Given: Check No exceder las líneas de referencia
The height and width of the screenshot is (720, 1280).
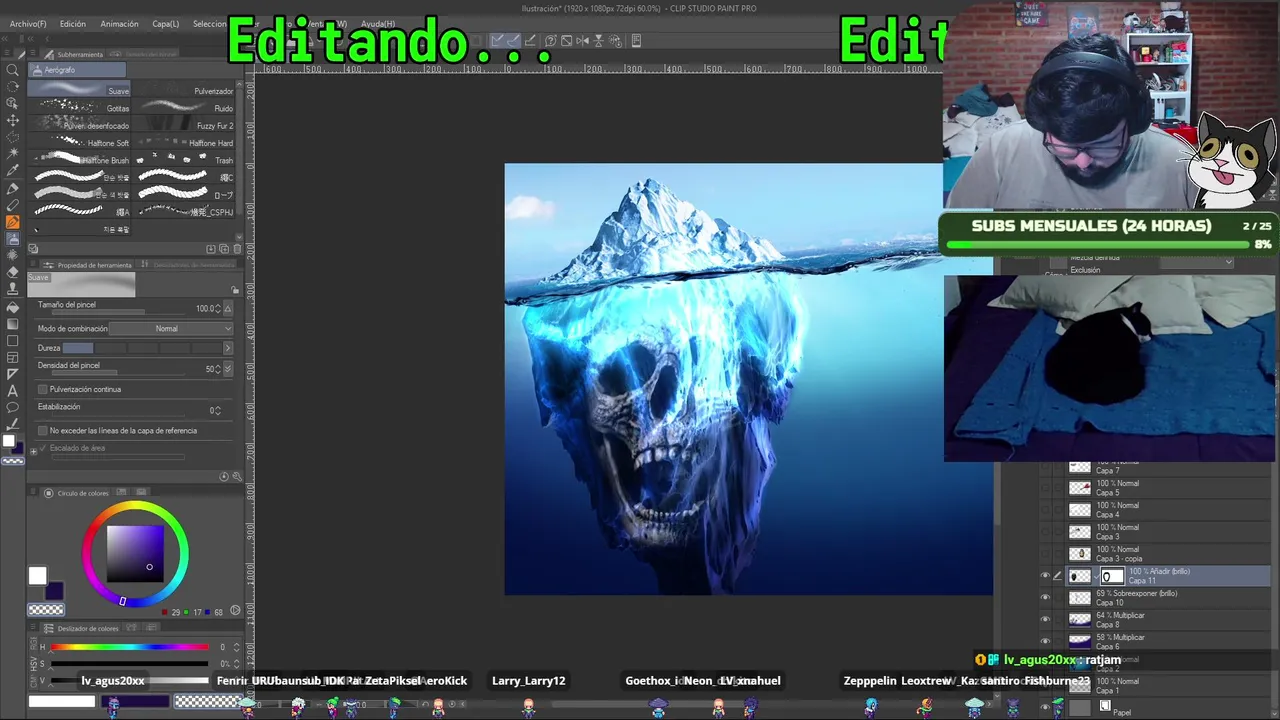Looking at the screenshot, I should click(43, 431).
